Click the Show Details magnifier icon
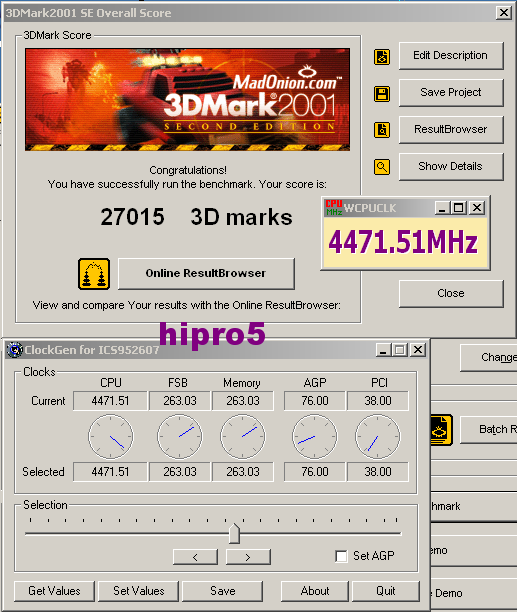This screenshot has height=612, width=517. coord(382,167)
